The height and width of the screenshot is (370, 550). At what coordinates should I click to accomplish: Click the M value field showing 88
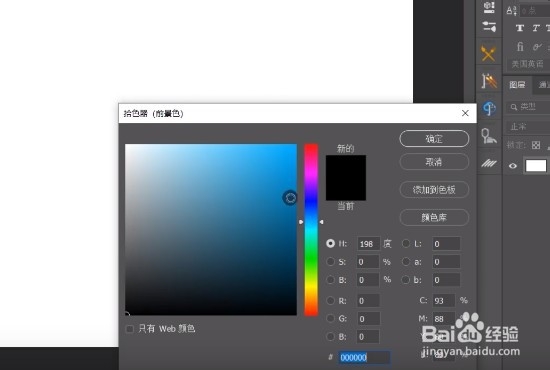pyautogui.click(x=444, y=318)
